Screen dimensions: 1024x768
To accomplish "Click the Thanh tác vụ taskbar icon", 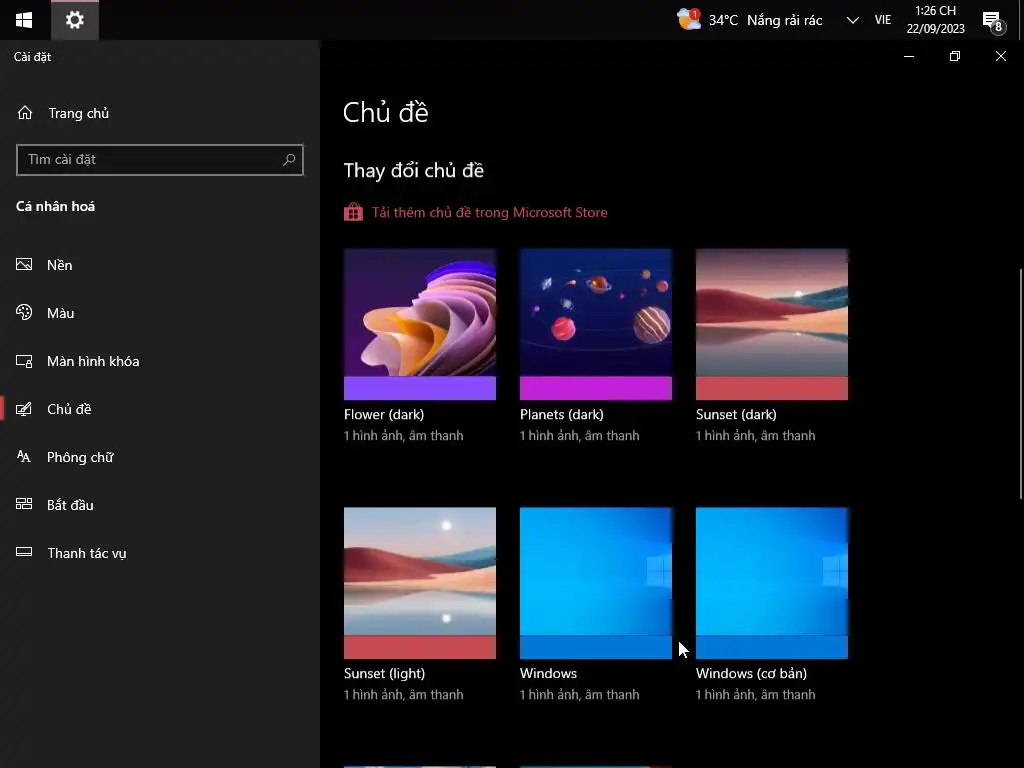I will pos(24,552).
